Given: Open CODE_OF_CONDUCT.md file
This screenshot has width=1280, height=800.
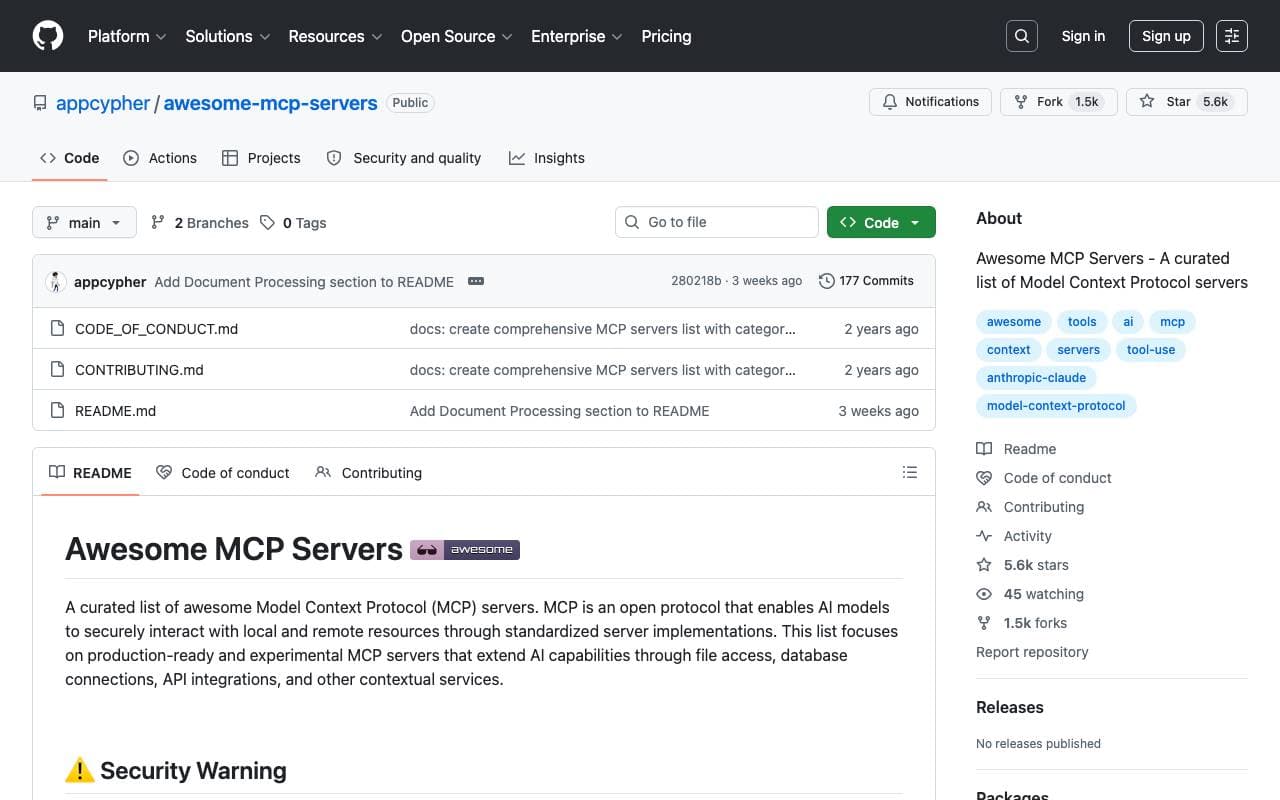Looking at the screenshot, I should point(157,329).
